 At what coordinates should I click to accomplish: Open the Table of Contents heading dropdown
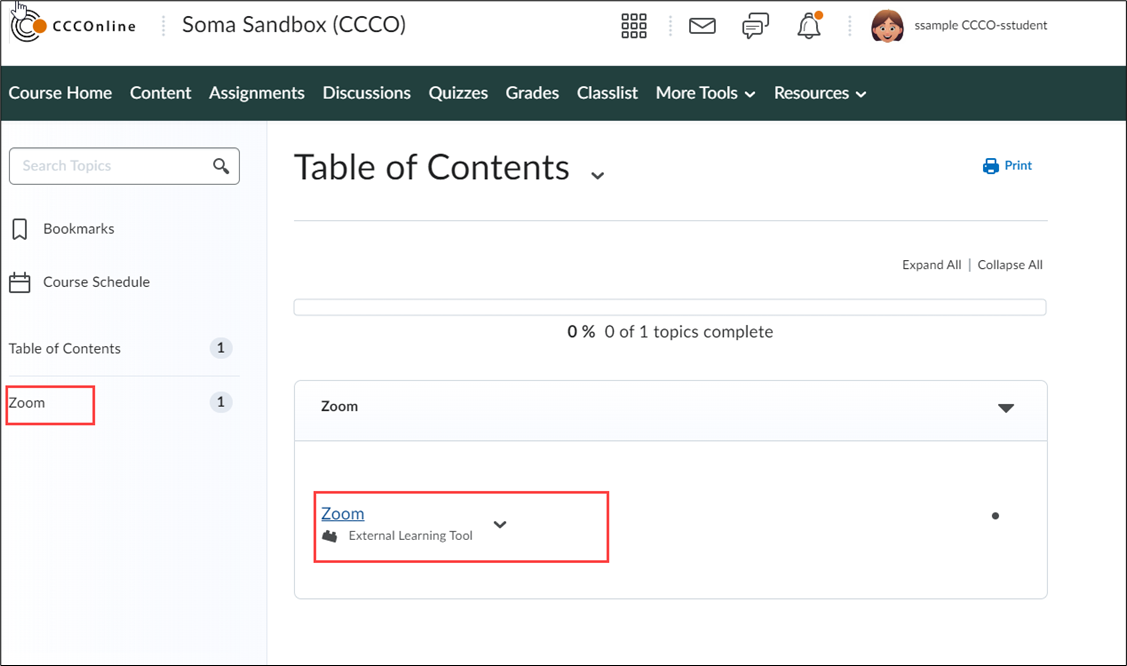597,175
